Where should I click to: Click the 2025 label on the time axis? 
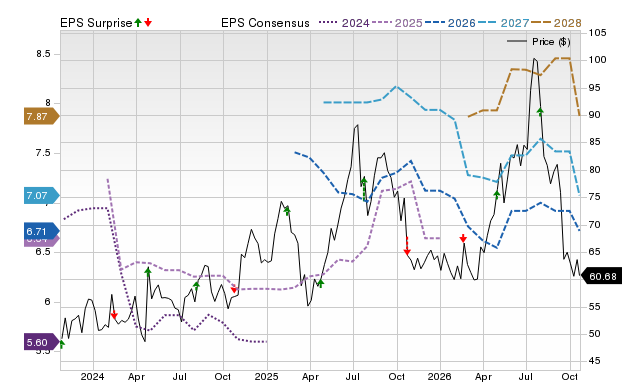click(267, 376)
